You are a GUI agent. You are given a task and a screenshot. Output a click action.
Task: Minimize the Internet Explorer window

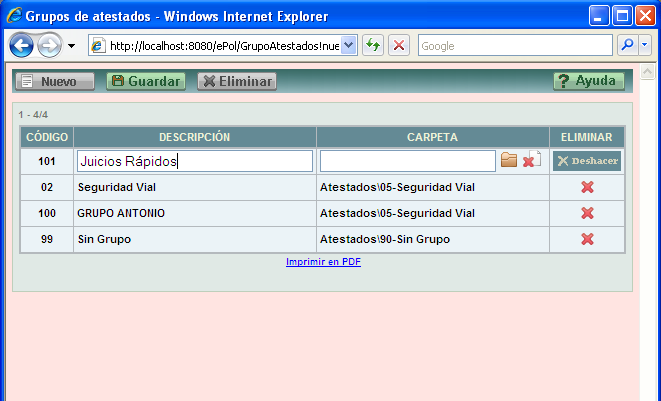coord(599,16)
